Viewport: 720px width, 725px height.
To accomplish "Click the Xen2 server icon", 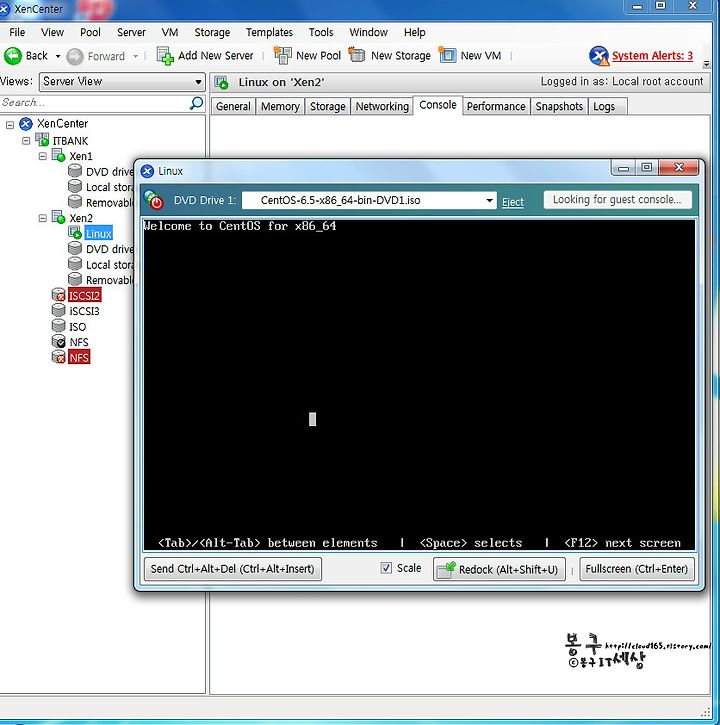I will pos(58,217).
